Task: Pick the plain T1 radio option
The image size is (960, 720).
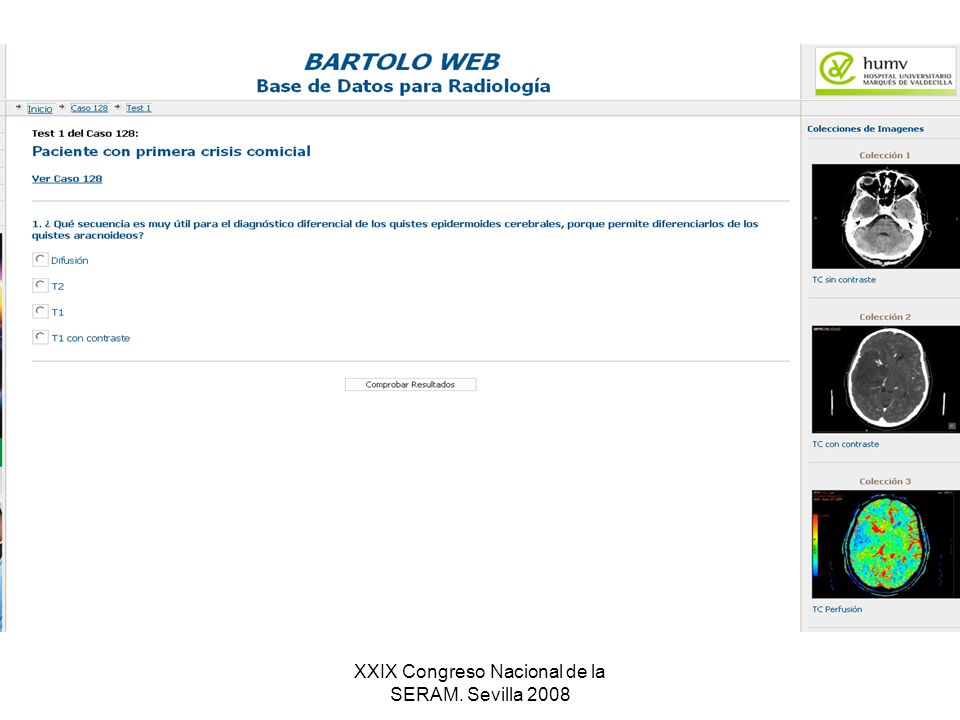Action: click(40, 311)
